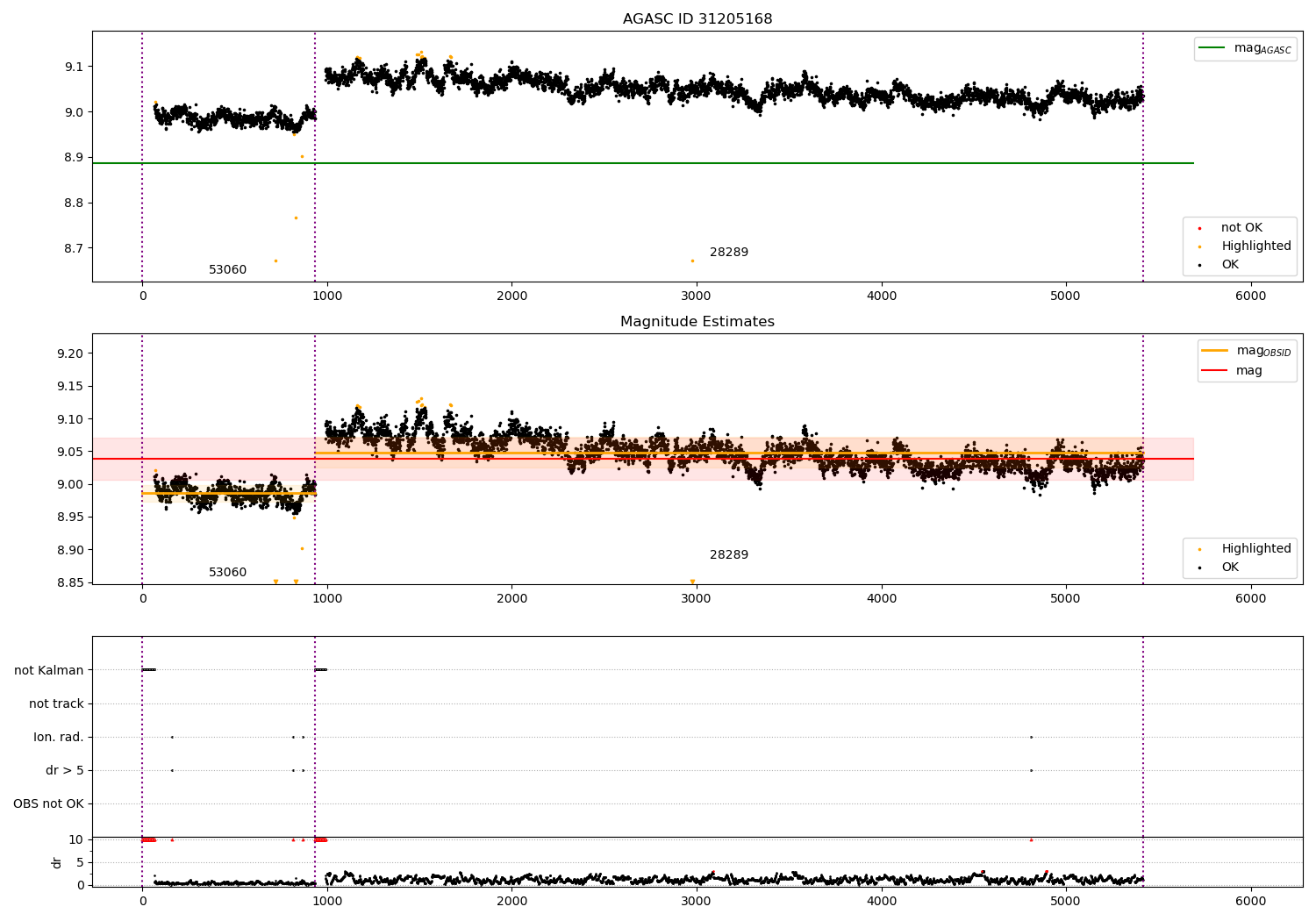
Task: Click the 9.1 y-axis tick label
Action: pos(74,68)
